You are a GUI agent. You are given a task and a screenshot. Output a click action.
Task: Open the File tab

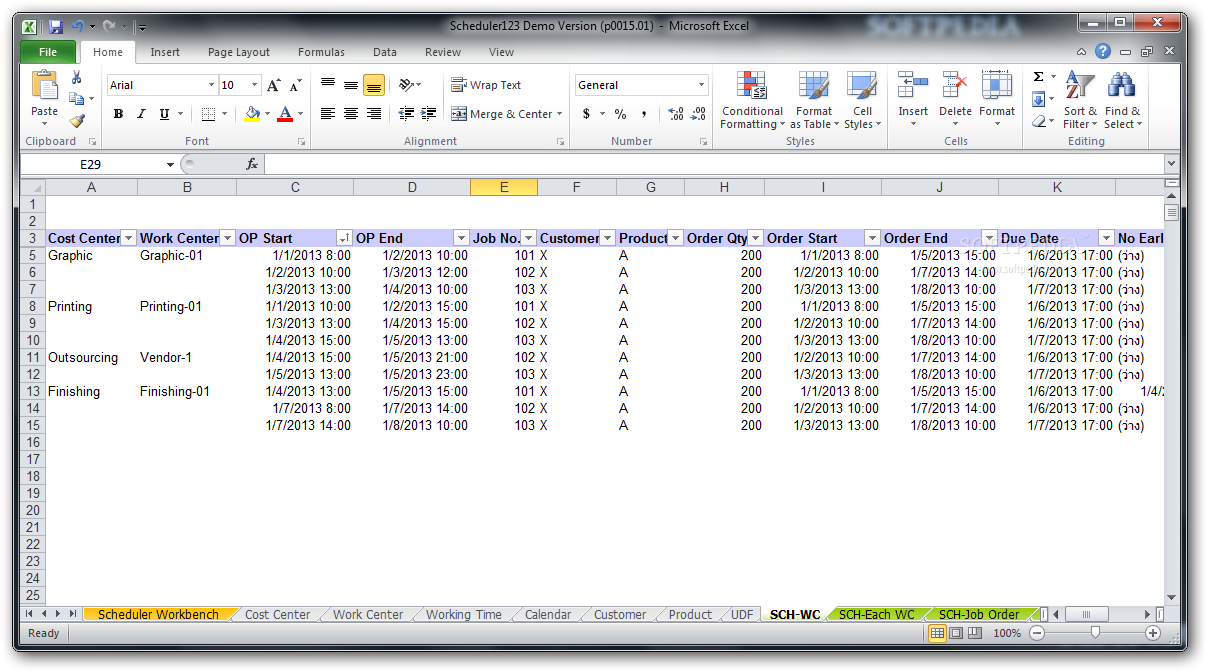point(47,52)
